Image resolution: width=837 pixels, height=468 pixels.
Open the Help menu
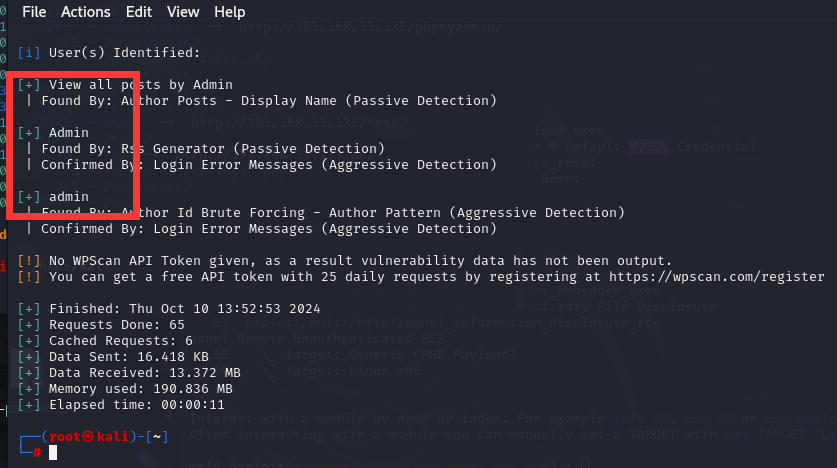(230, 12)
